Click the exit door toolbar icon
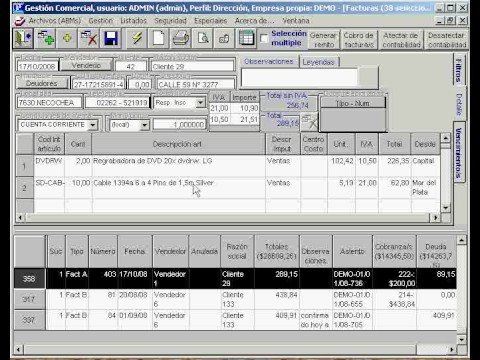The width and height of the screenshot is (480, 360). 23,38
